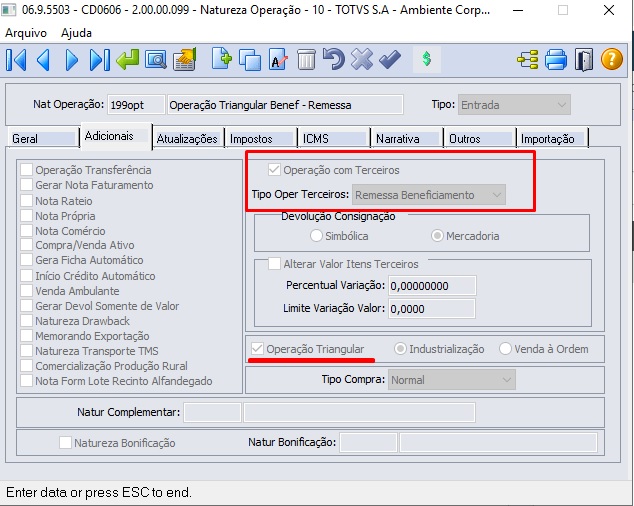Switch to the Narrativa tab
The image size is (634, 506).
point(407,139)
